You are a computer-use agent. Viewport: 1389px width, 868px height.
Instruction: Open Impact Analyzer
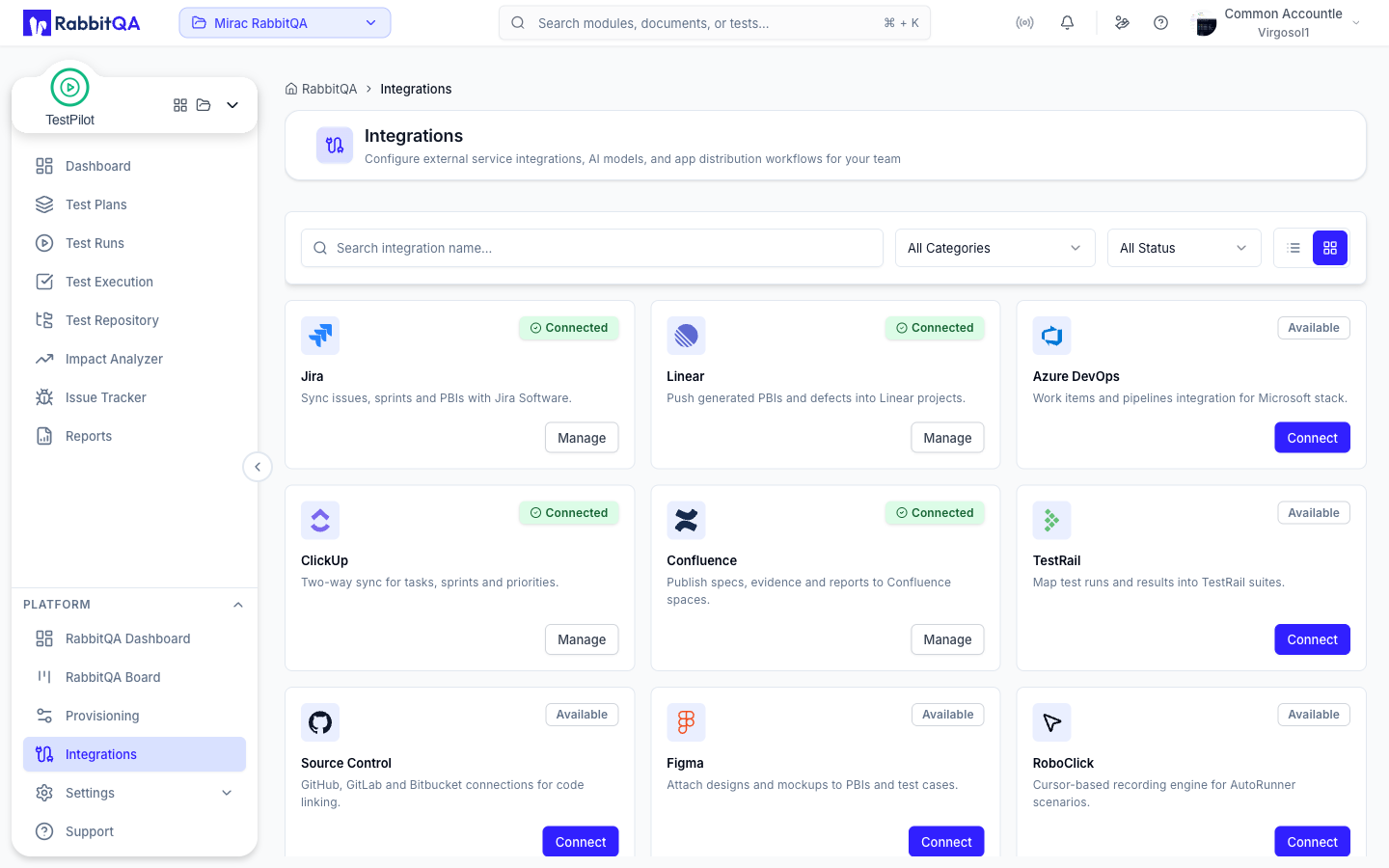[134, 359]
